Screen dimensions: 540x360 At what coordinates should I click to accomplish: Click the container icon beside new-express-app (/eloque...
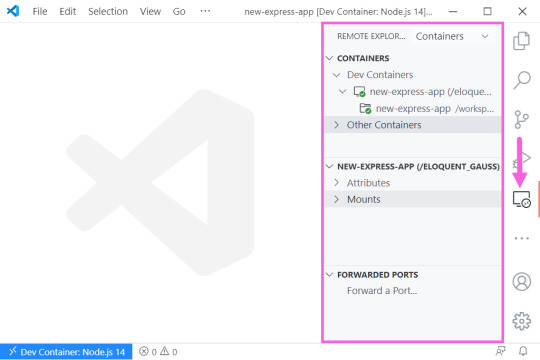click(x=360, y=92)
